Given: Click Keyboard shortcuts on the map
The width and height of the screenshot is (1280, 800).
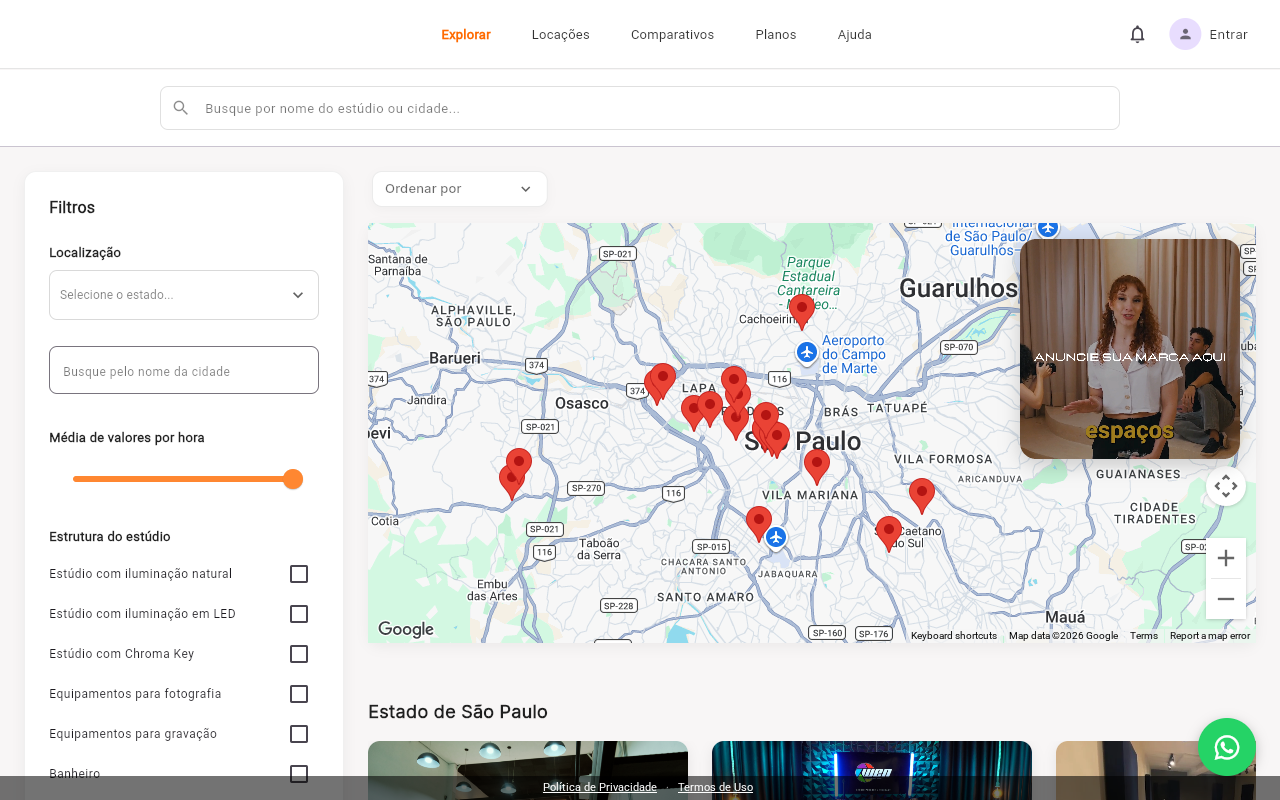Looking at the screenshot, I should (954, 636).
